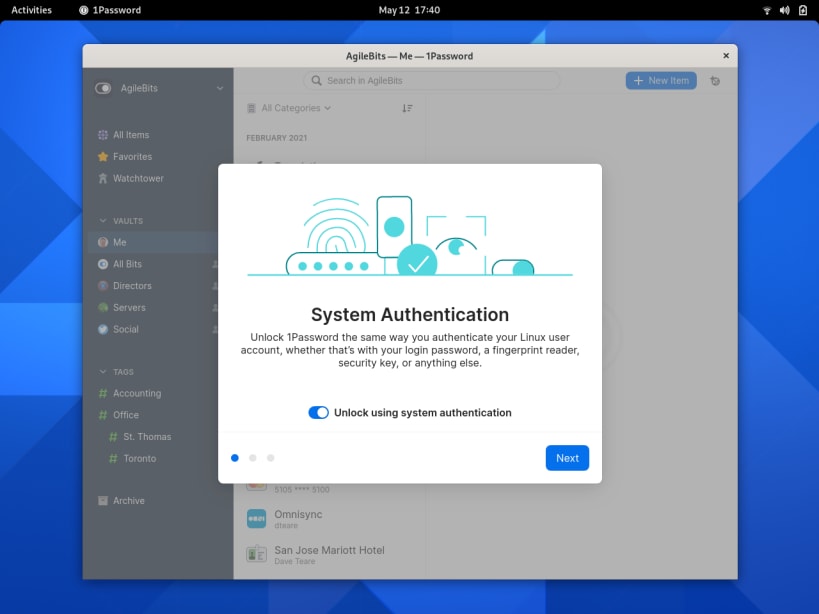Click the Accounting tag hash icon
The height and width of the screenshot is (614, 819).
tap(103, 393)
